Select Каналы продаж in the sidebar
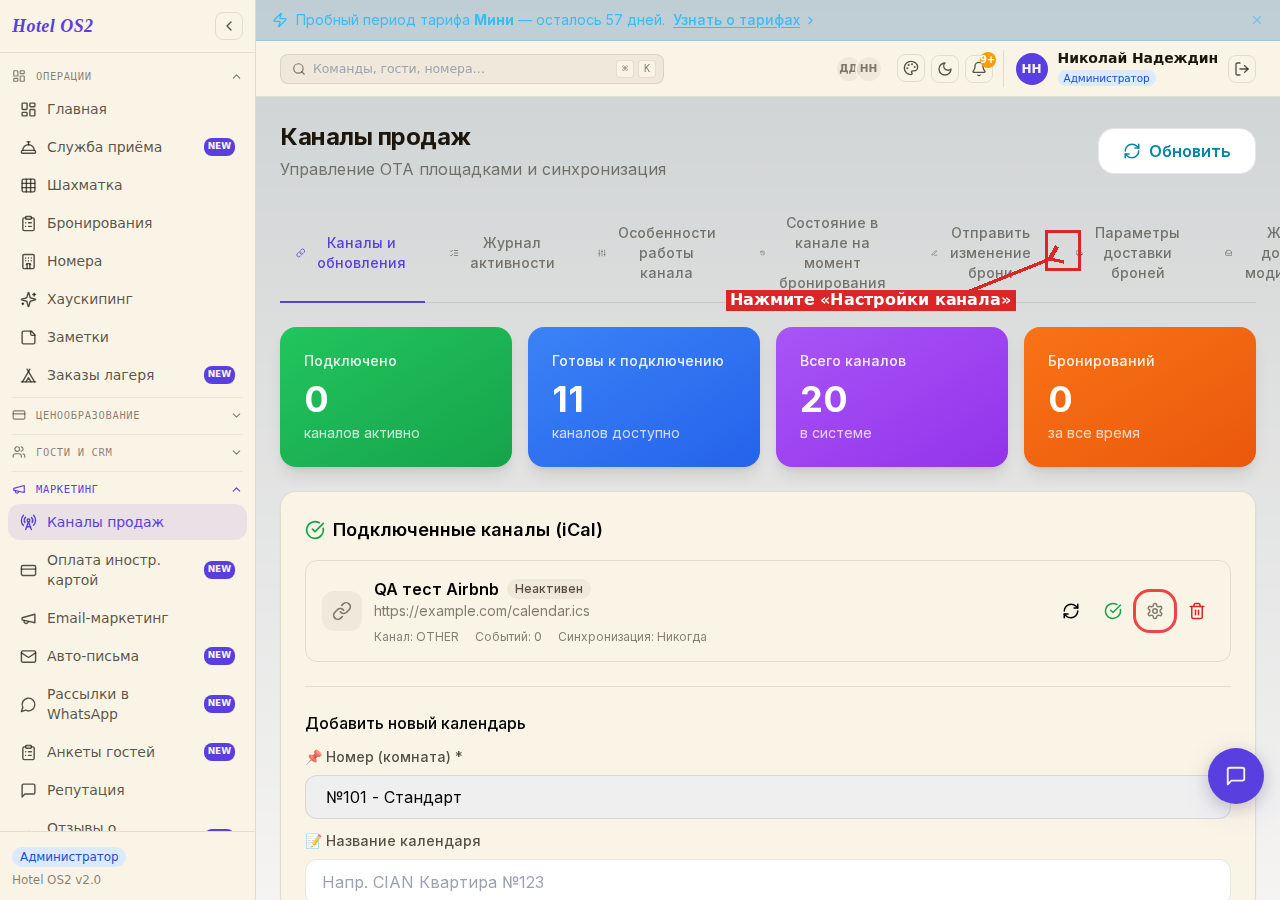 [x=127, y=522]
